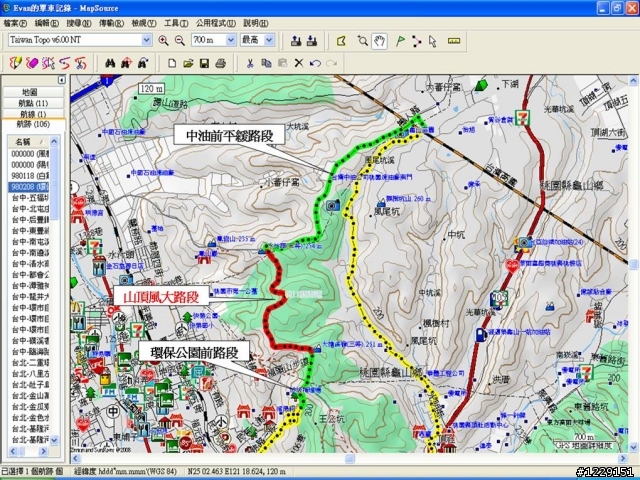Image resolution: width=640 pixels, height=480 pixels.
Task: Switch to the 航跡 (106) tab
Action: [33, 124]
